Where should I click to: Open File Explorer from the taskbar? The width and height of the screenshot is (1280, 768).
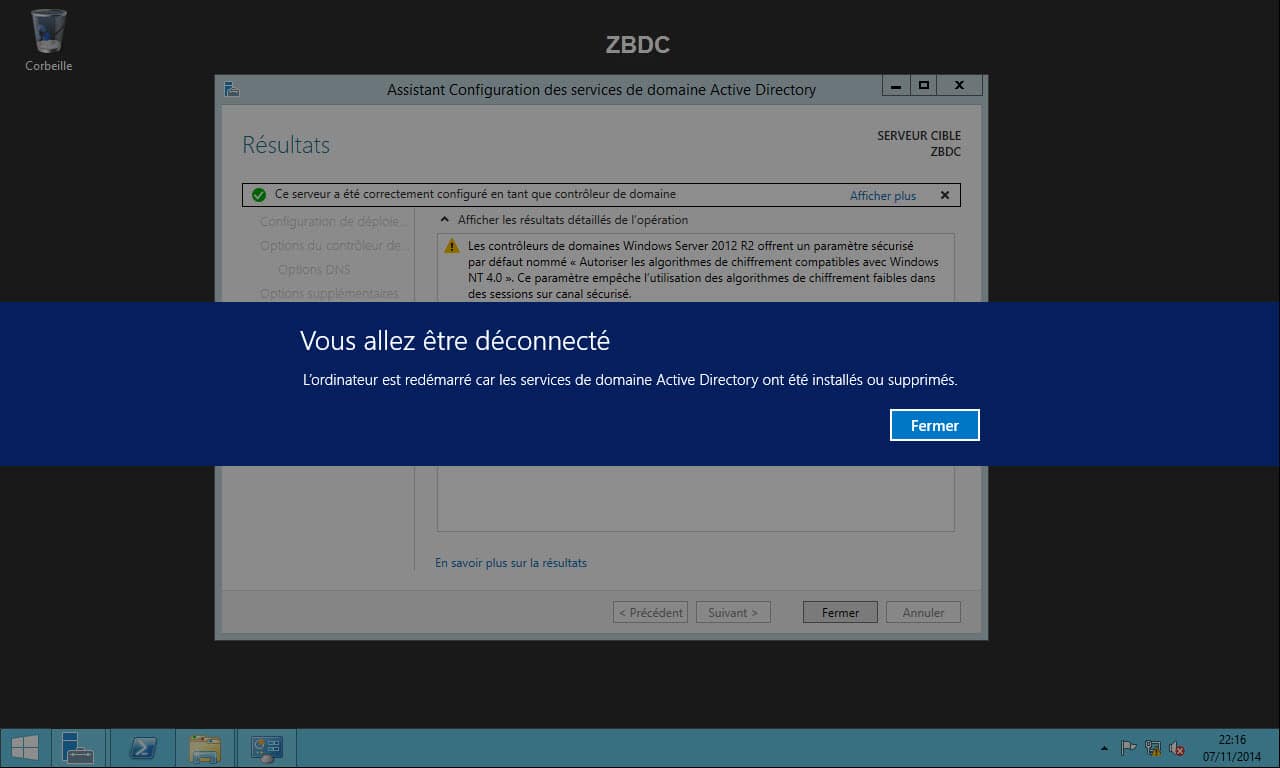pos(204,748)
